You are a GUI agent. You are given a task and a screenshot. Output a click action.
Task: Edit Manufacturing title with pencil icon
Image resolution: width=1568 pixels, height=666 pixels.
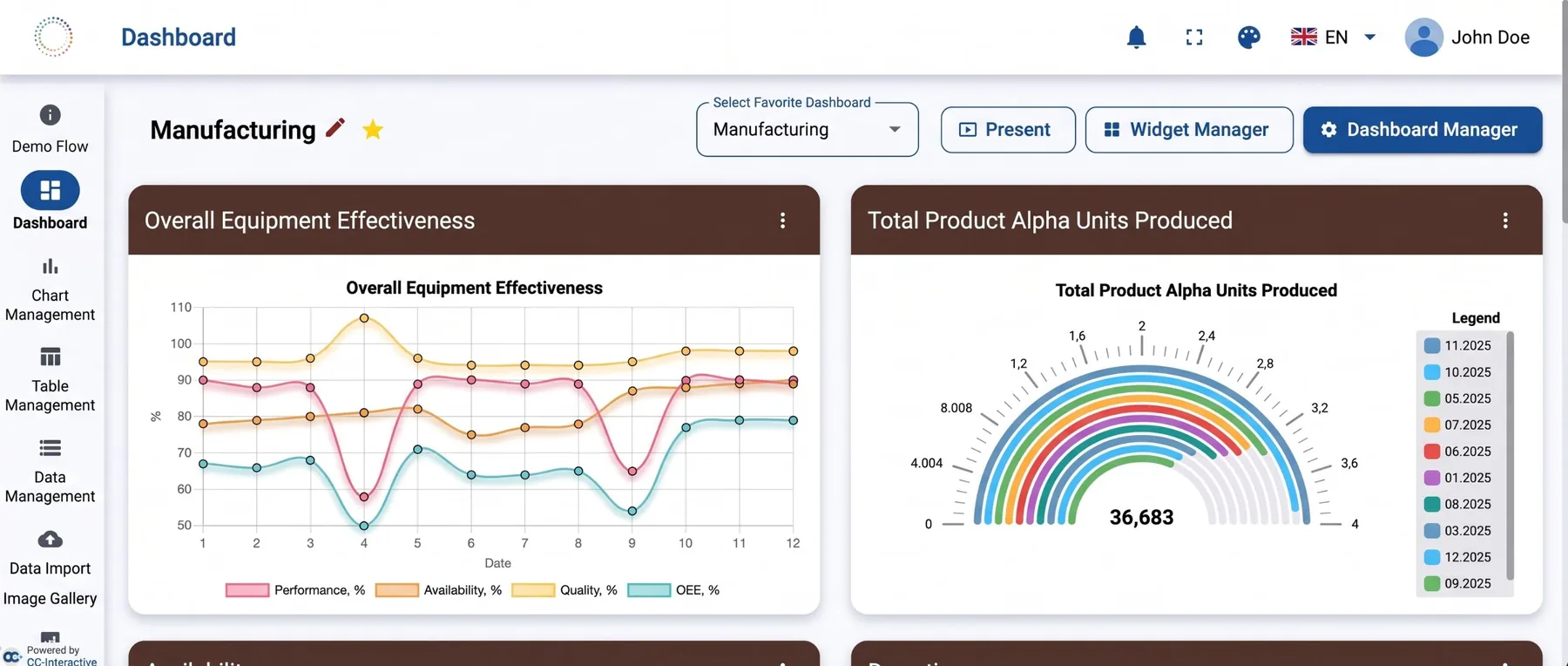[x=335, y=128]
